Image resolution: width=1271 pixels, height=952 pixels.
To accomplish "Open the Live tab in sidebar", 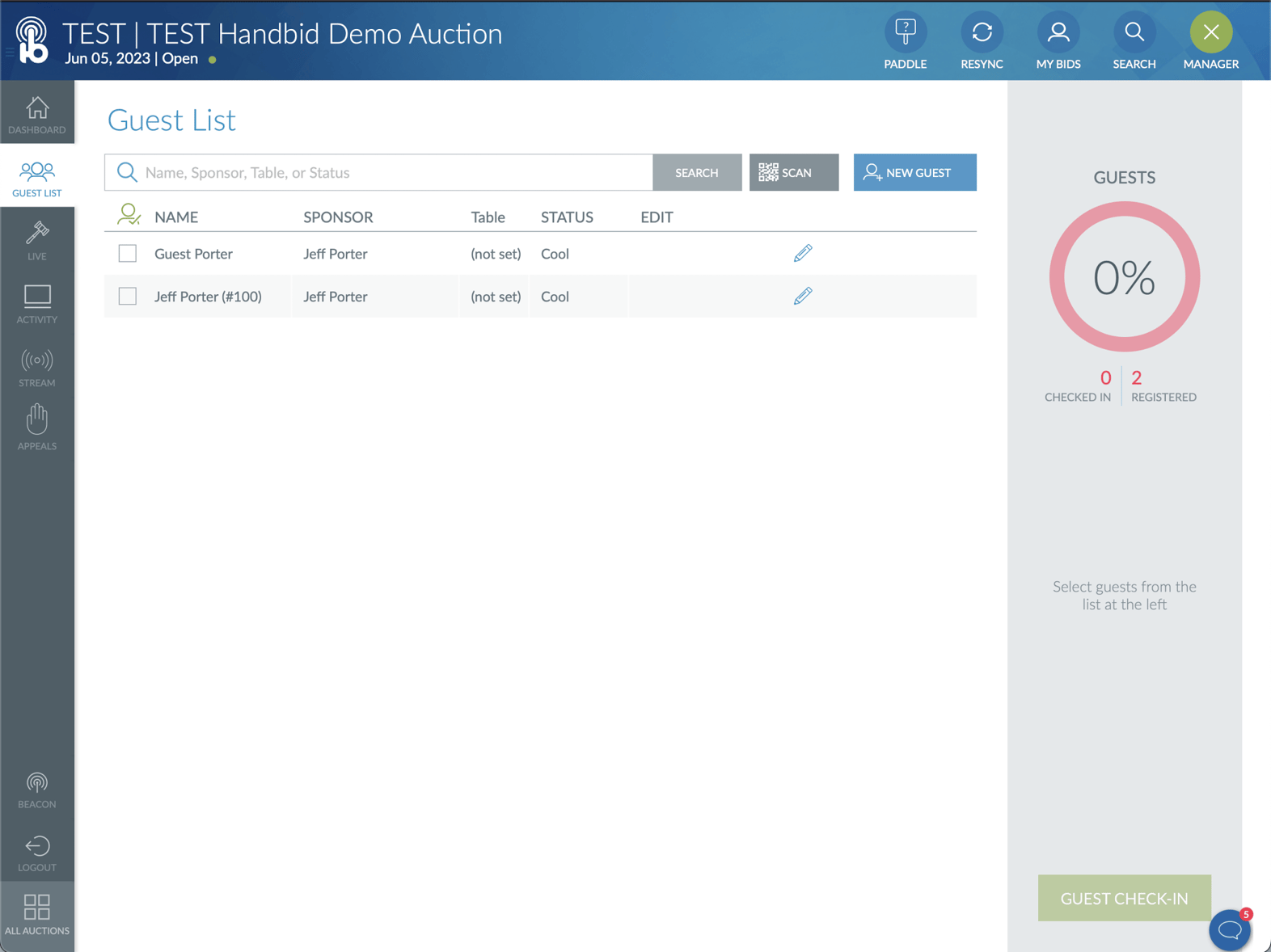I will (37, 241).
